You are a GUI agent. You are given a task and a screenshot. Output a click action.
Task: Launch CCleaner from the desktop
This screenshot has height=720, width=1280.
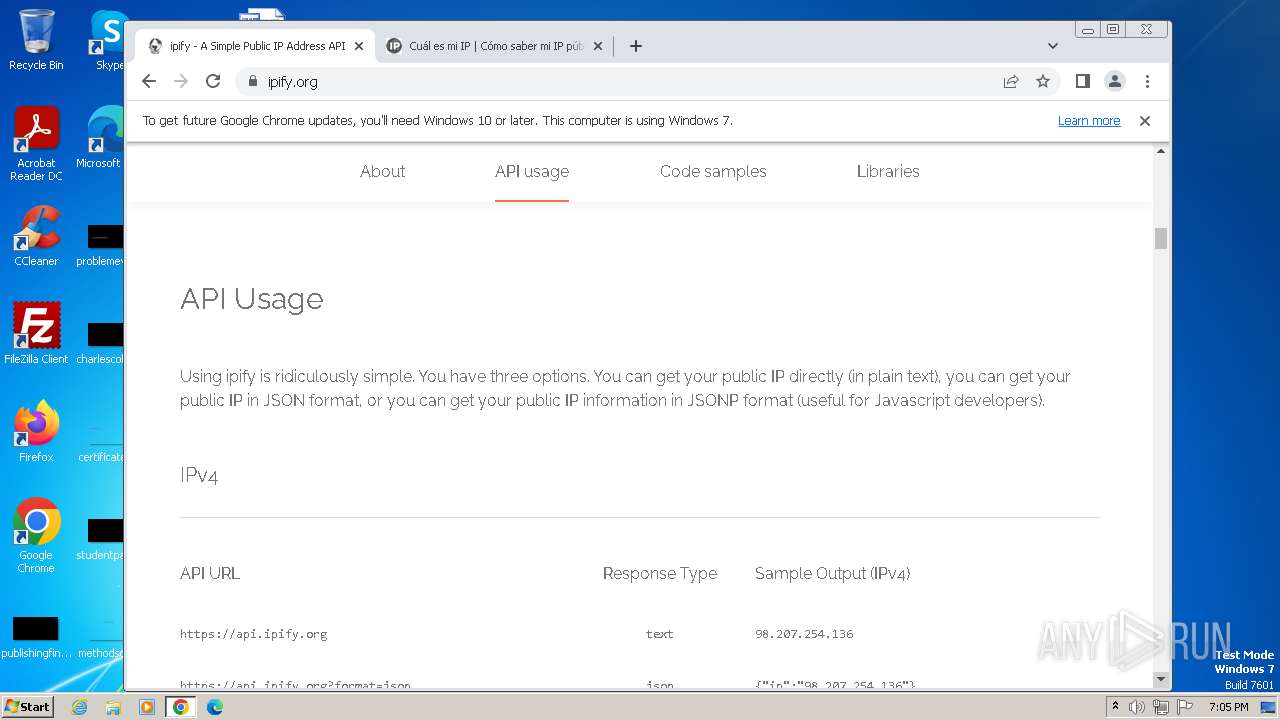[x=36, y=237]
